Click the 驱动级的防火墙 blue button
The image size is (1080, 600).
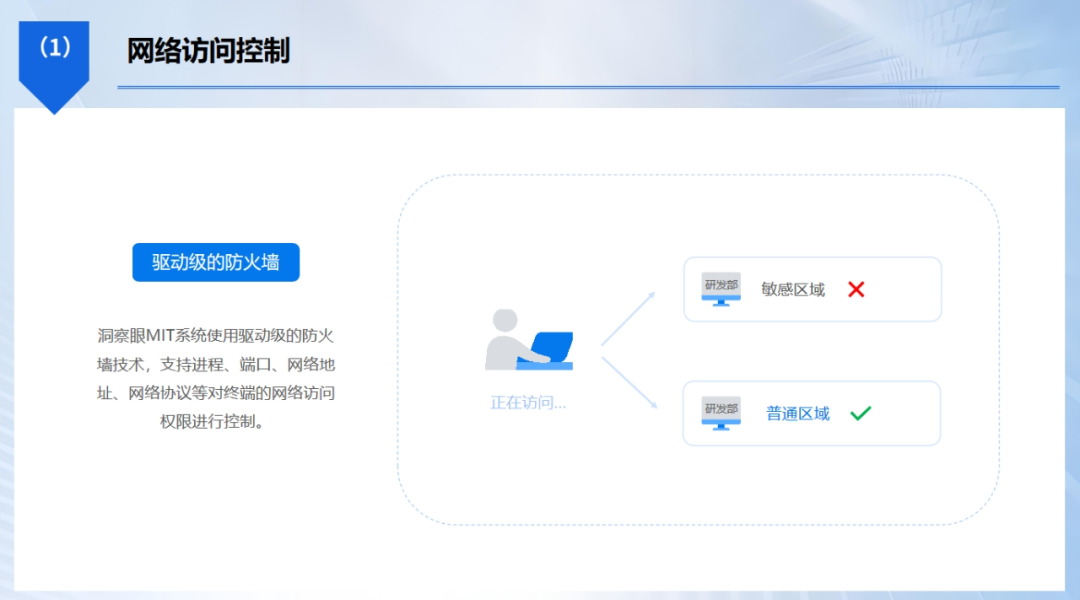(215, 262)
